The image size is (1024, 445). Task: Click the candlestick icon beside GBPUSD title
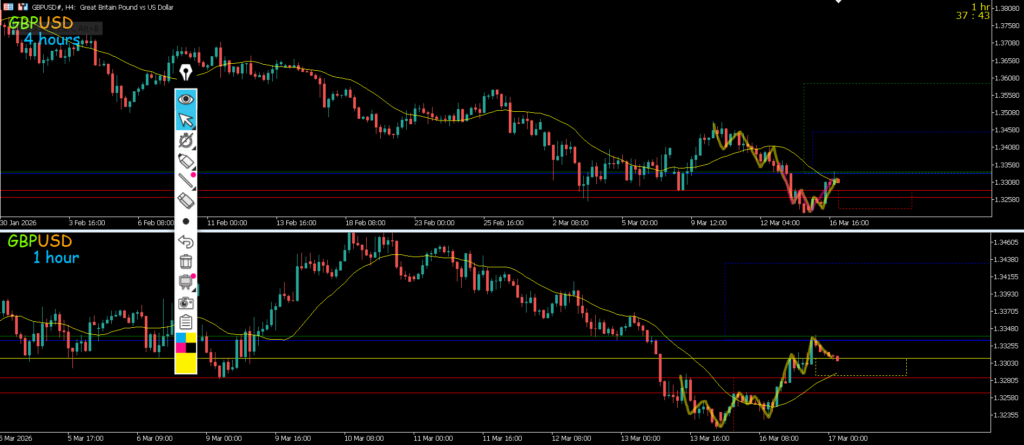click(23, 6)
